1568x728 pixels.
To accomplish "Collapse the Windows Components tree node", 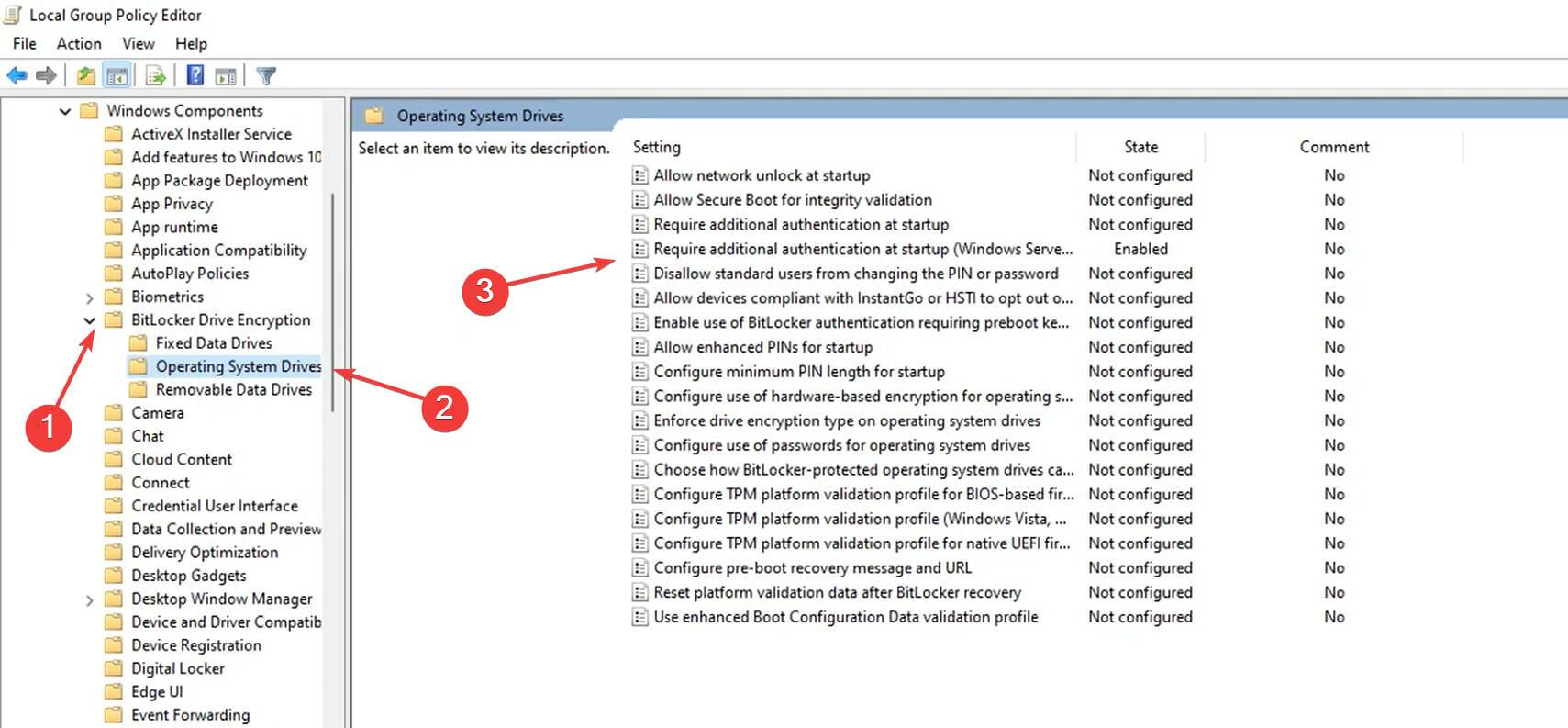I will 65,111.
